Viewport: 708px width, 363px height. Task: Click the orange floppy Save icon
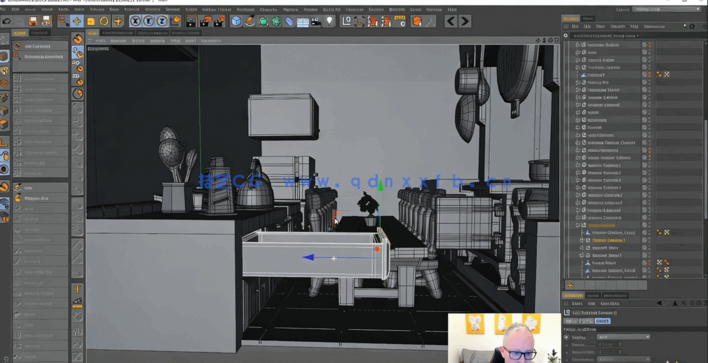click(x=33, y=21)
